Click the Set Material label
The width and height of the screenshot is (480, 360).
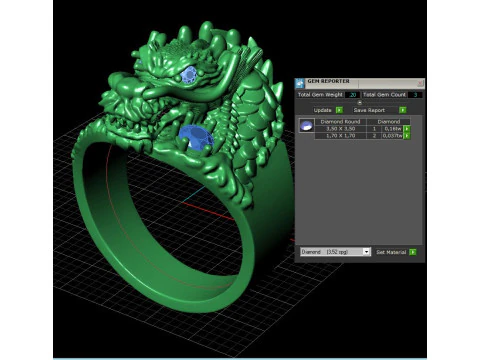[x=391, y=252]
